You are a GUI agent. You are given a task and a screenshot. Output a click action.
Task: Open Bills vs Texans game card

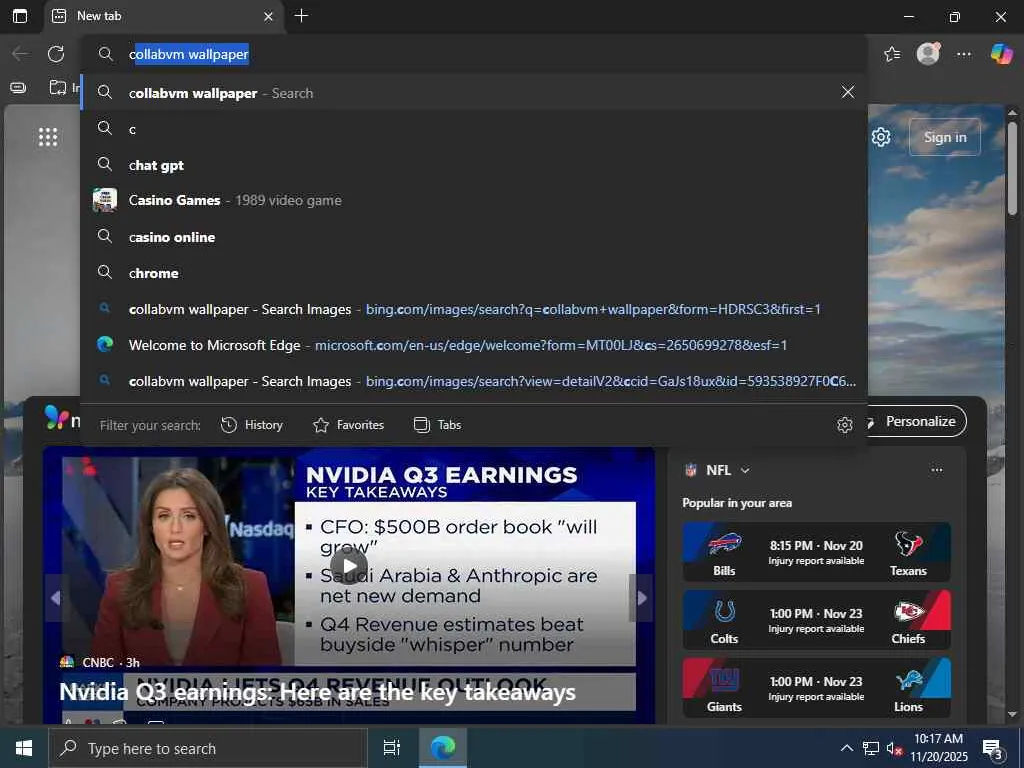tap(816, 552)
